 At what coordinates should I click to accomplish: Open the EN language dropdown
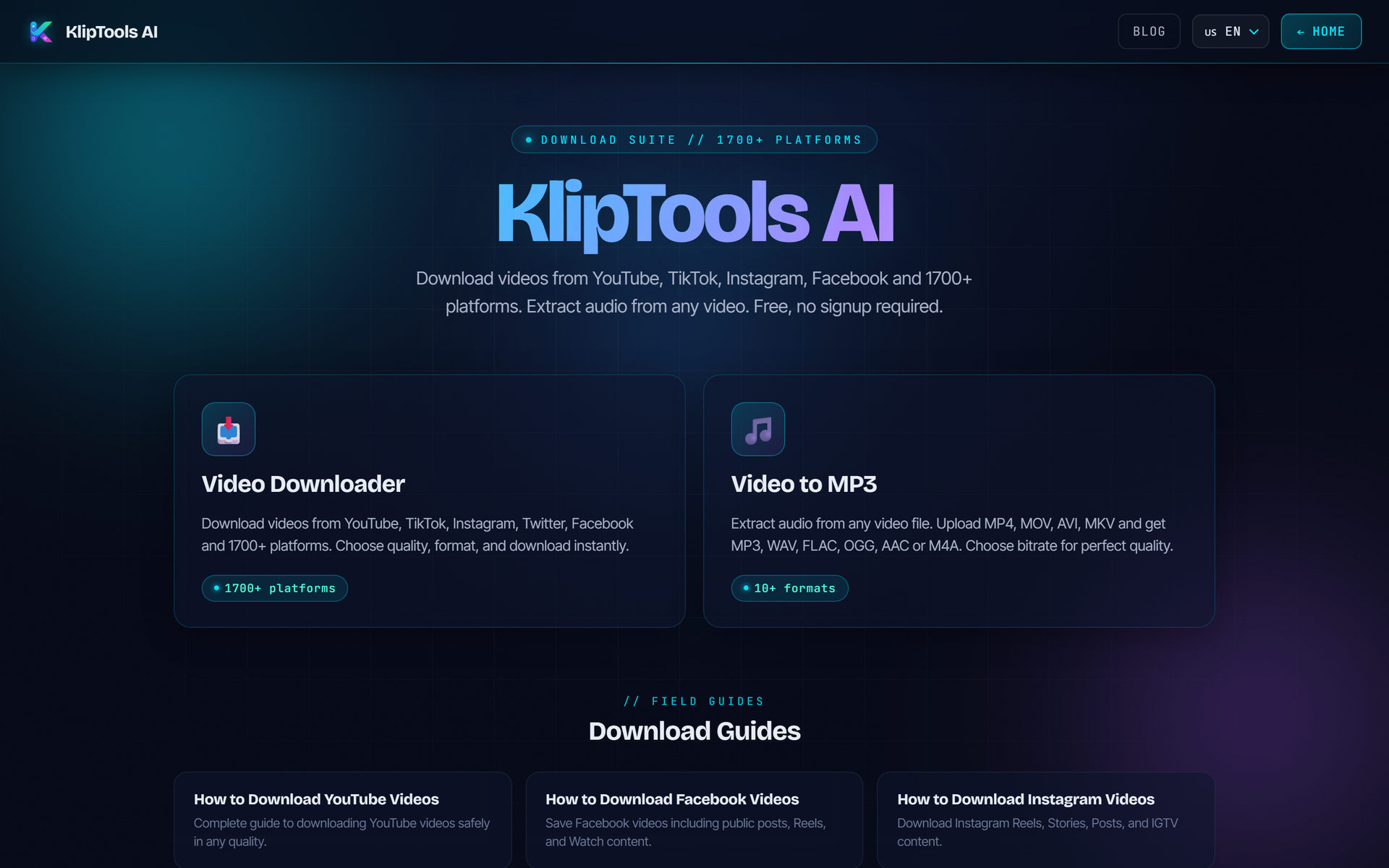1231,32
